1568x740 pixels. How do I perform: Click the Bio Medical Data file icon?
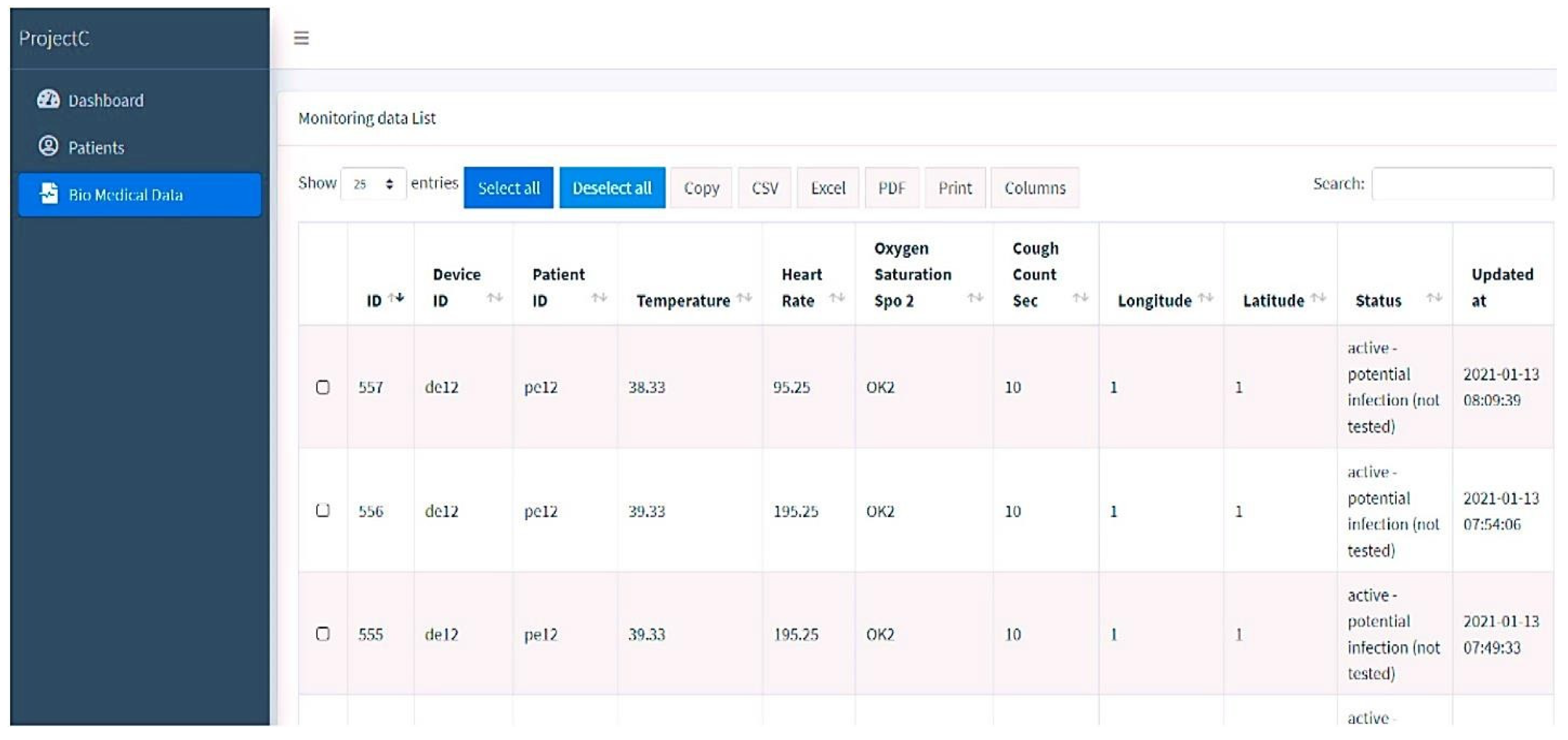(x=49, y=194)
